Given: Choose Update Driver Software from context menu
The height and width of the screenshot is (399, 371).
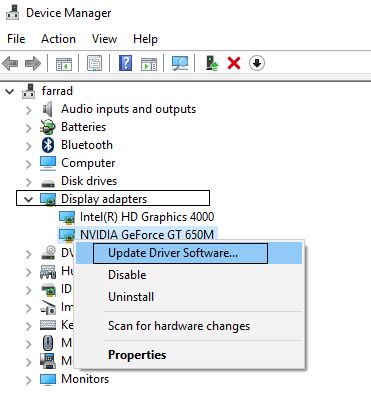Looking at the screenshot, I should coord(189,253).
